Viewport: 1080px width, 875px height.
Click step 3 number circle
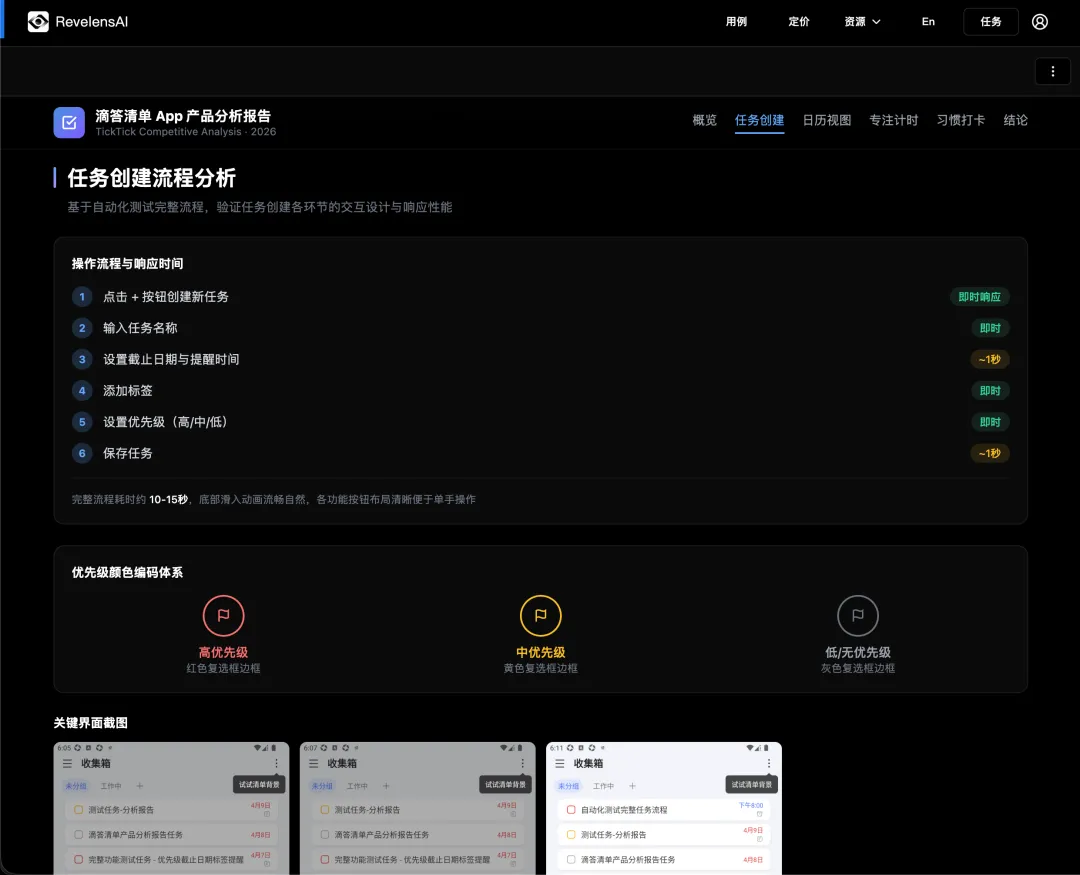pyautogui.click(x=82, y=360)
